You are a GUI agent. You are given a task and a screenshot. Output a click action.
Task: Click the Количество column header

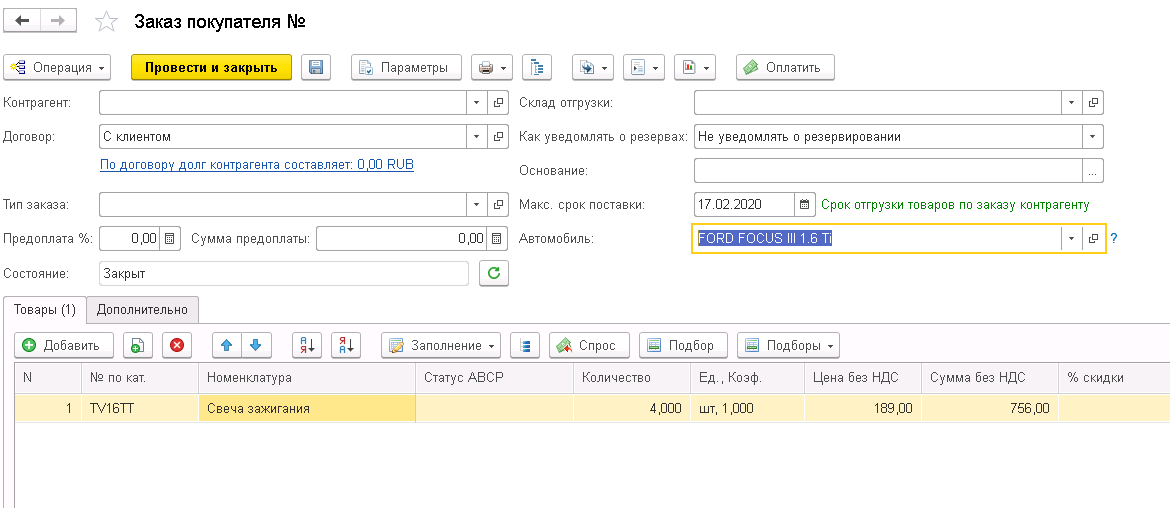(x=632, y=378)
